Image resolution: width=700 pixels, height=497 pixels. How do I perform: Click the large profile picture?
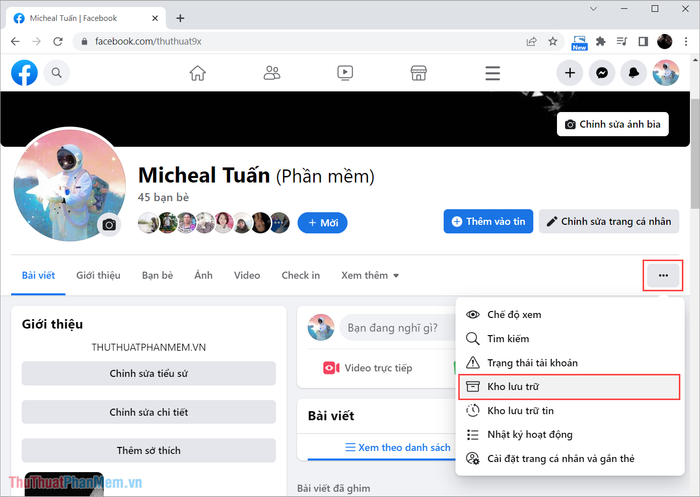pyautogui.click(x=70, y=184)
